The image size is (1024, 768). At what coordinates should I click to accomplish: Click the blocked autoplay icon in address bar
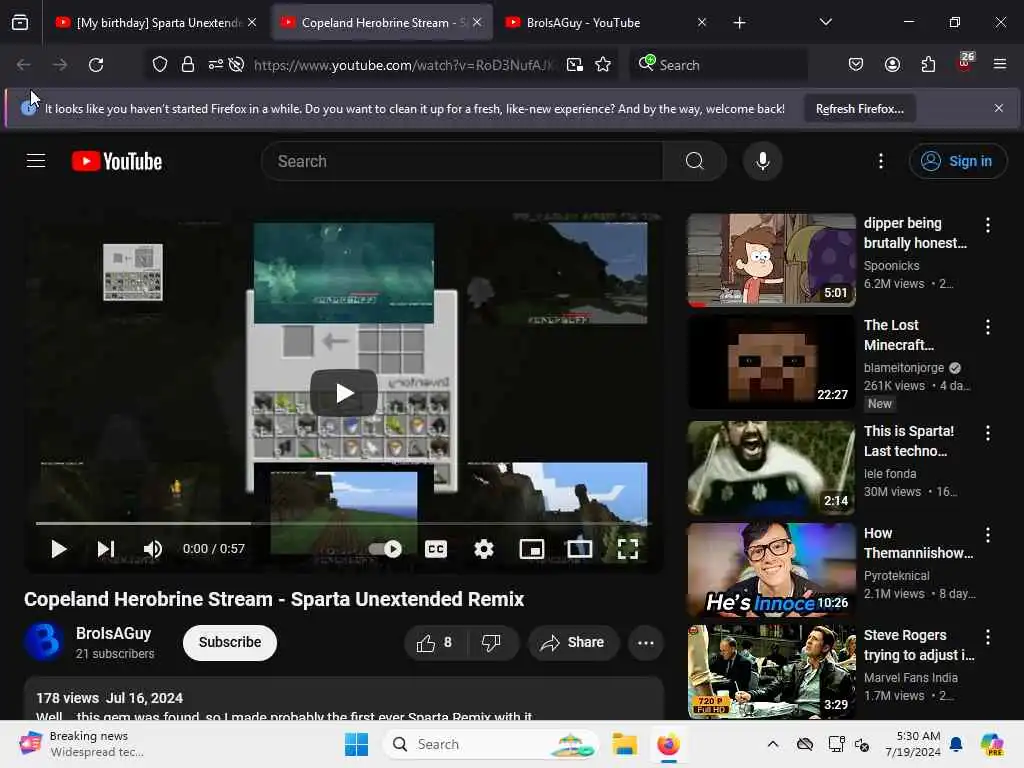point(236,65)
